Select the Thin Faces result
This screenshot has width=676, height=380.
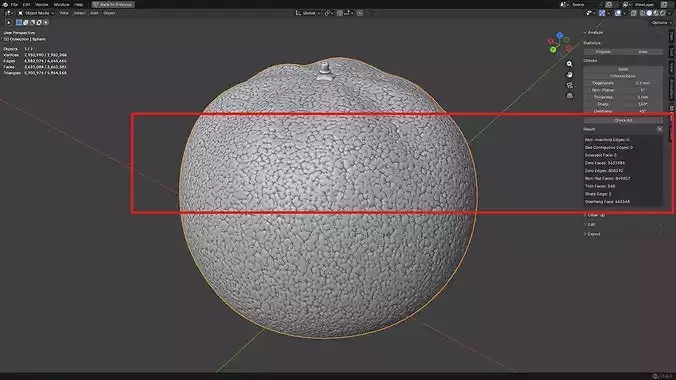pyautogui.click(x=600, y=186)
